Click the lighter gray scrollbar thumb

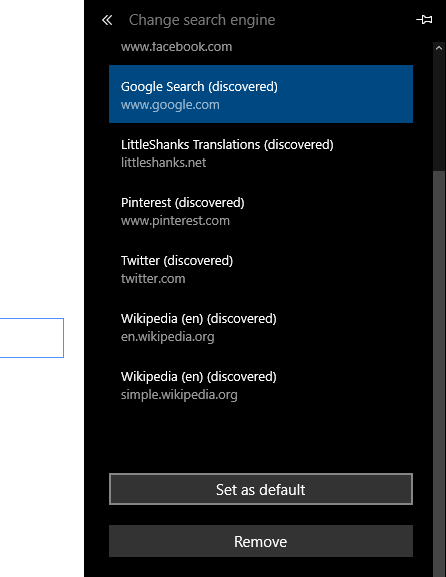[x=439, y=372]
